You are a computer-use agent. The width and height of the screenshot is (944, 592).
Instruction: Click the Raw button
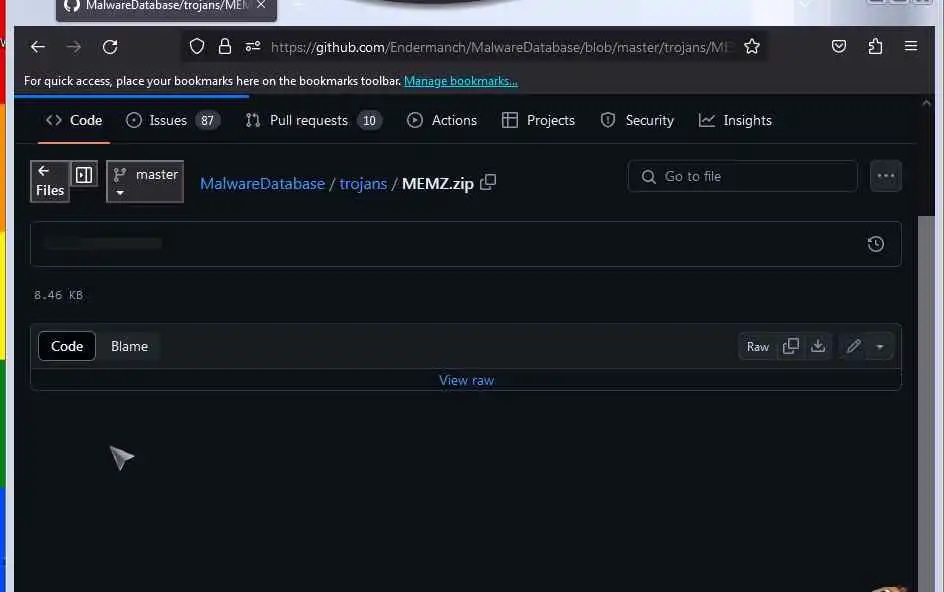757,347
